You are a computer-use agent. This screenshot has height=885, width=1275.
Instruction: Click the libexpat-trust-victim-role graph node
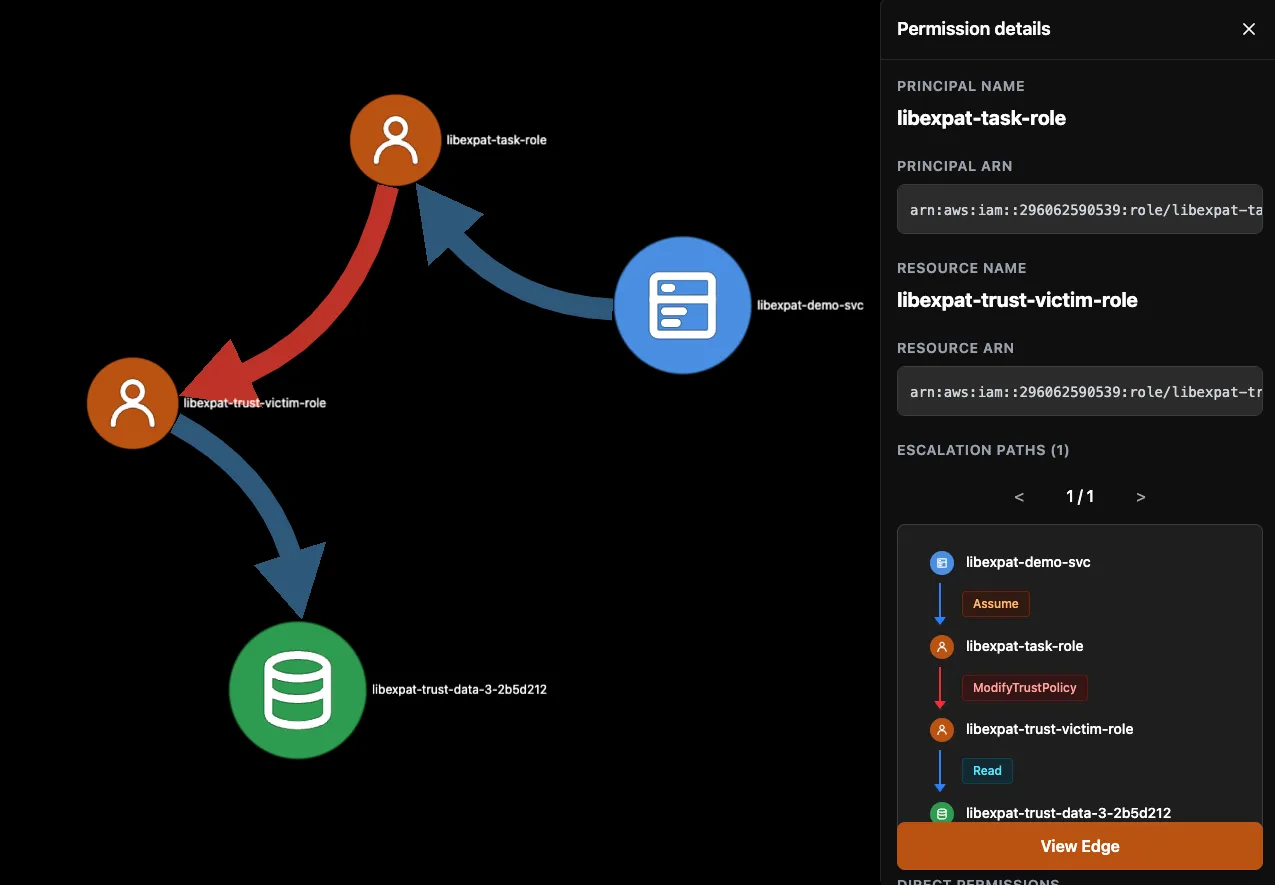click(x=132, y=403)
